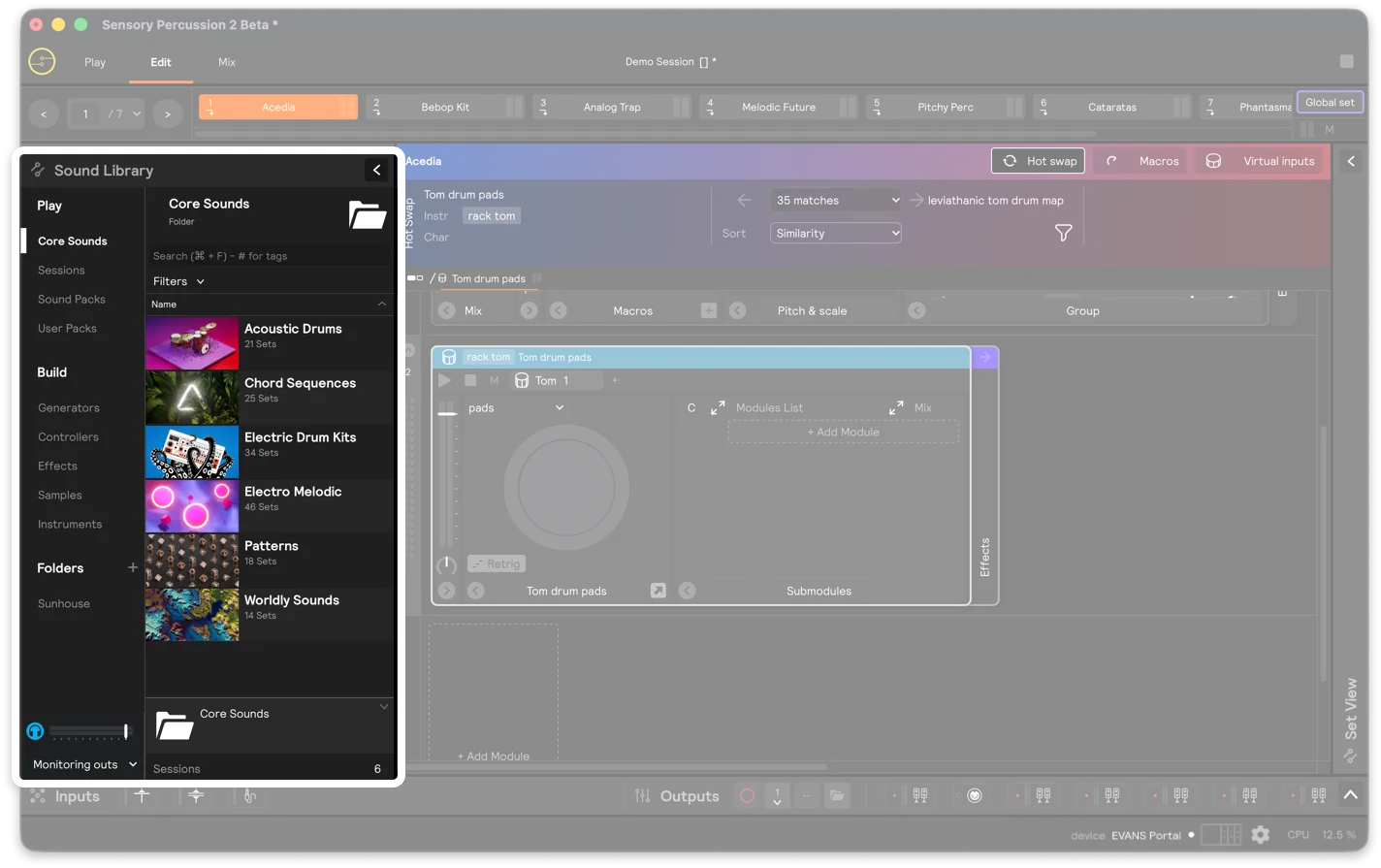Toggle Retrig on the Tom drum pad
Screen dimensions: 1381x868
[x=497, y=563]
